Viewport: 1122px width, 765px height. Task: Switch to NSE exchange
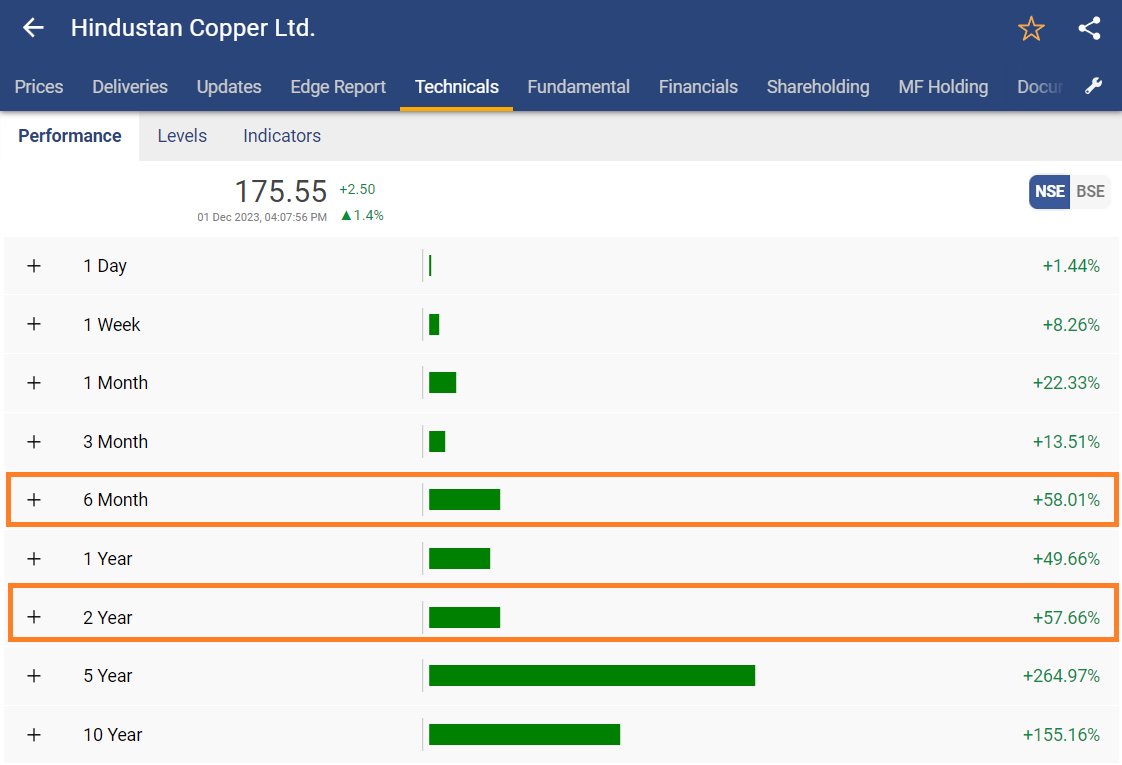tap(1050, 192)
